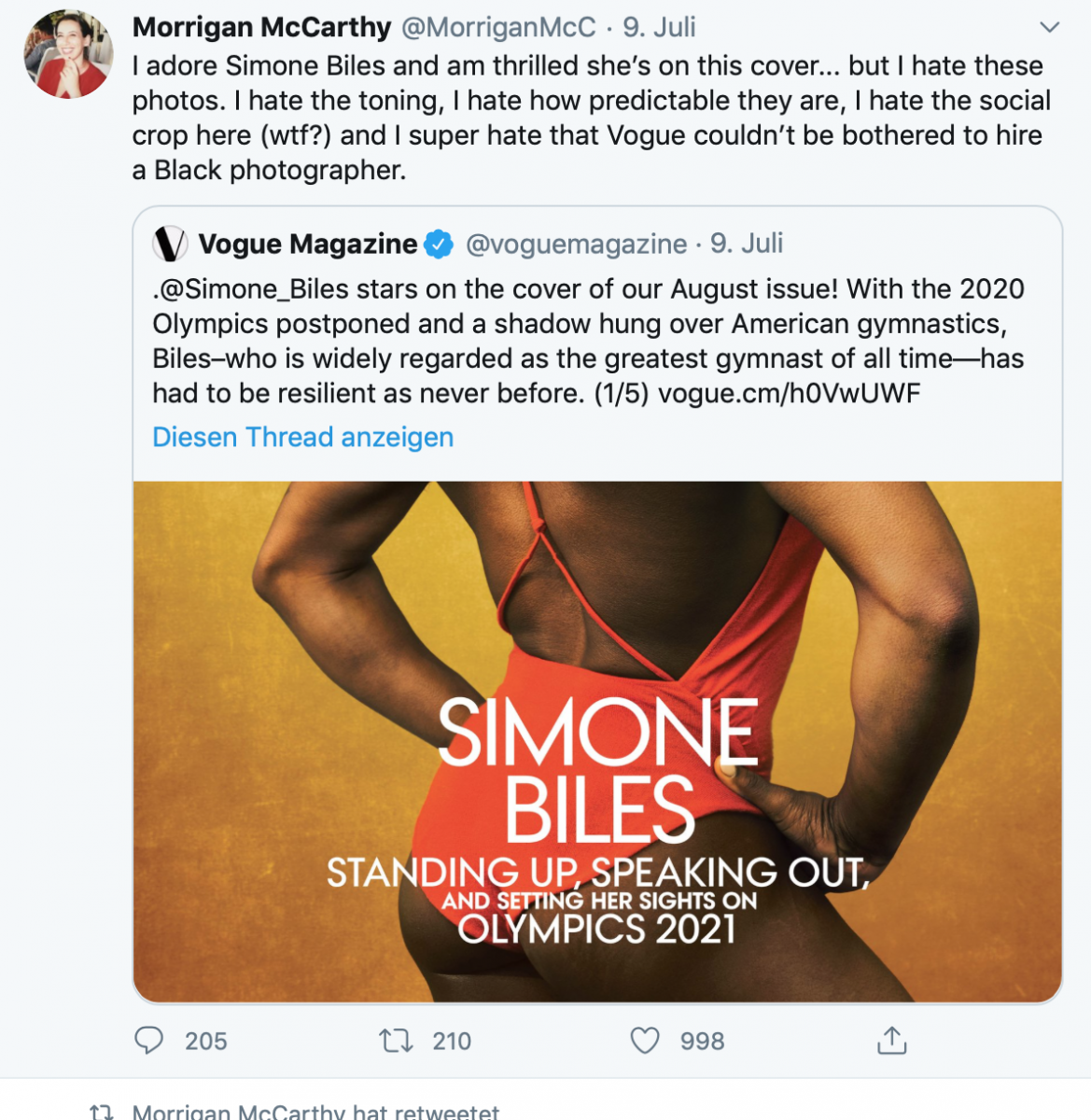Screen dimensions: 1091x1120
Task: Click the blue verified badge
Action: coord(439,244)
